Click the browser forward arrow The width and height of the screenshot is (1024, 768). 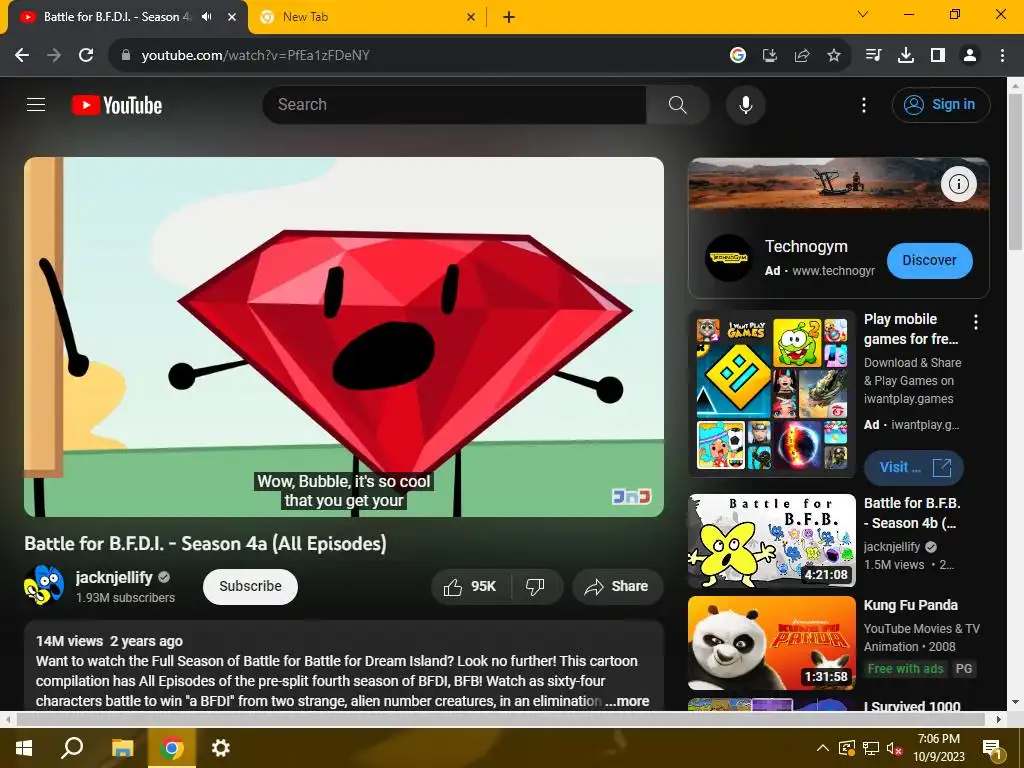point(54,56)
